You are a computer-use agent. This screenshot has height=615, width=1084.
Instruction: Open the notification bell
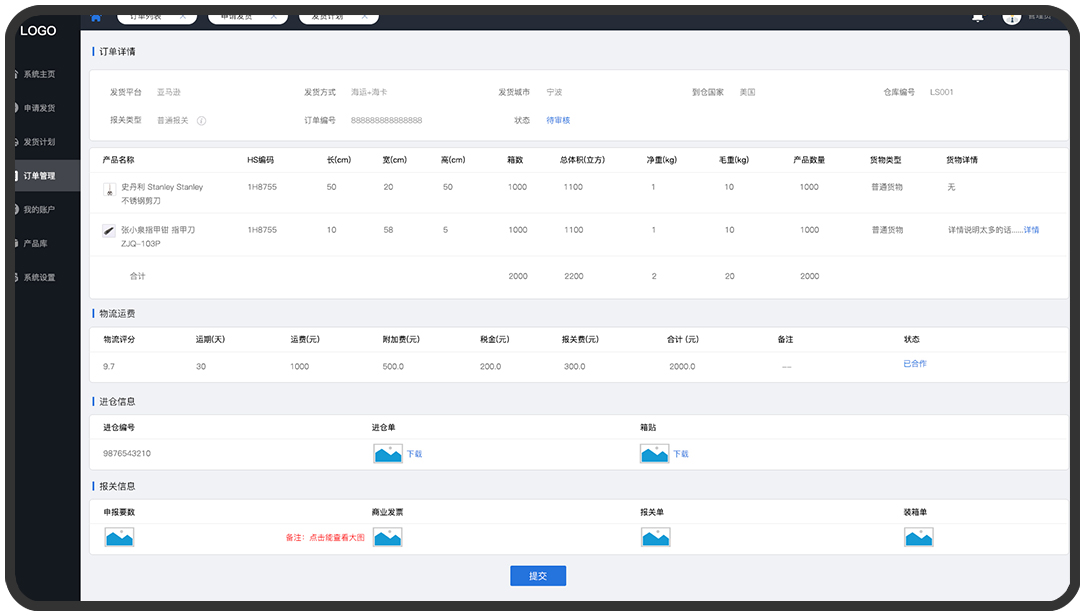pyautogui.click(x=977, y=17)
